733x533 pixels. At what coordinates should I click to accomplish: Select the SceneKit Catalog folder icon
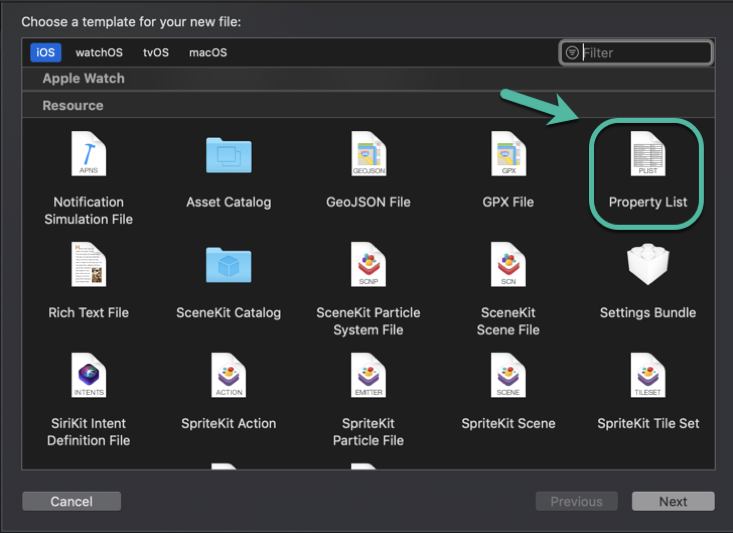click(229, 265)
